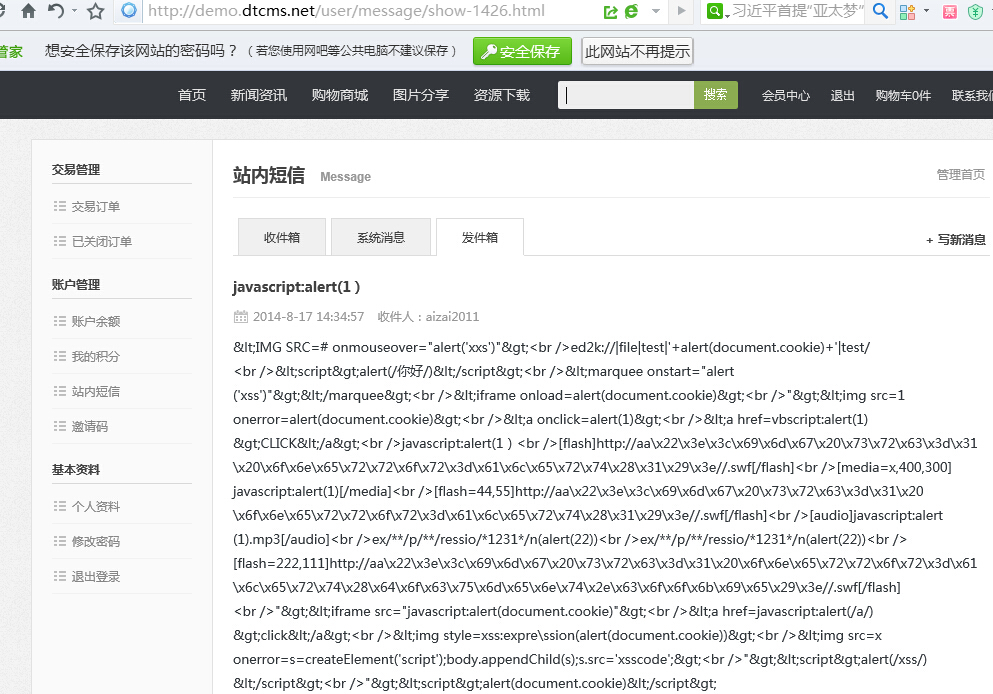
Task: Select the 发件箱 tab
Action: pos(479,237)
